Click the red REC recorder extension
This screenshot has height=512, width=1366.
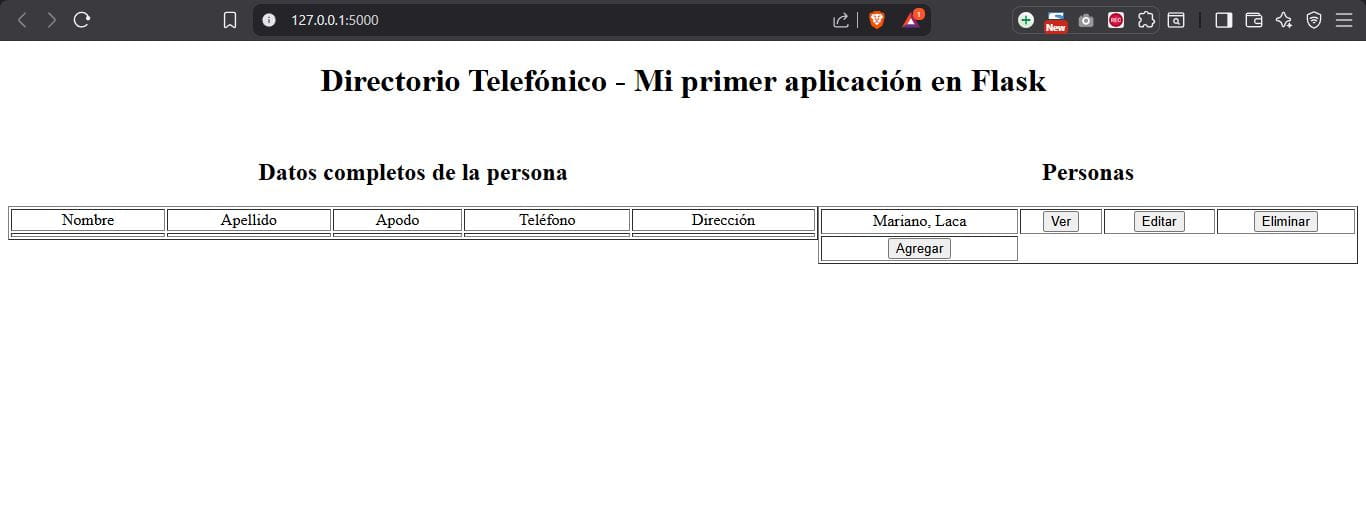pos(1116,19)
